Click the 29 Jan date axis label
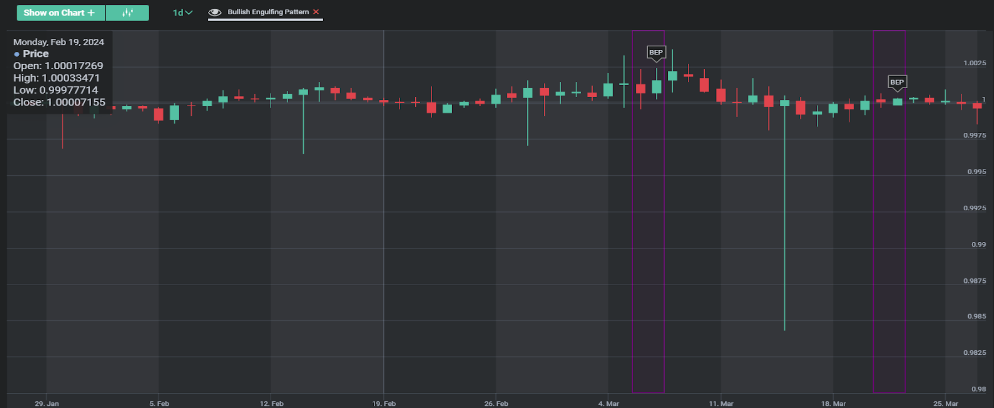Viewport: 994px width, 408px height. [x=46, y=403]
